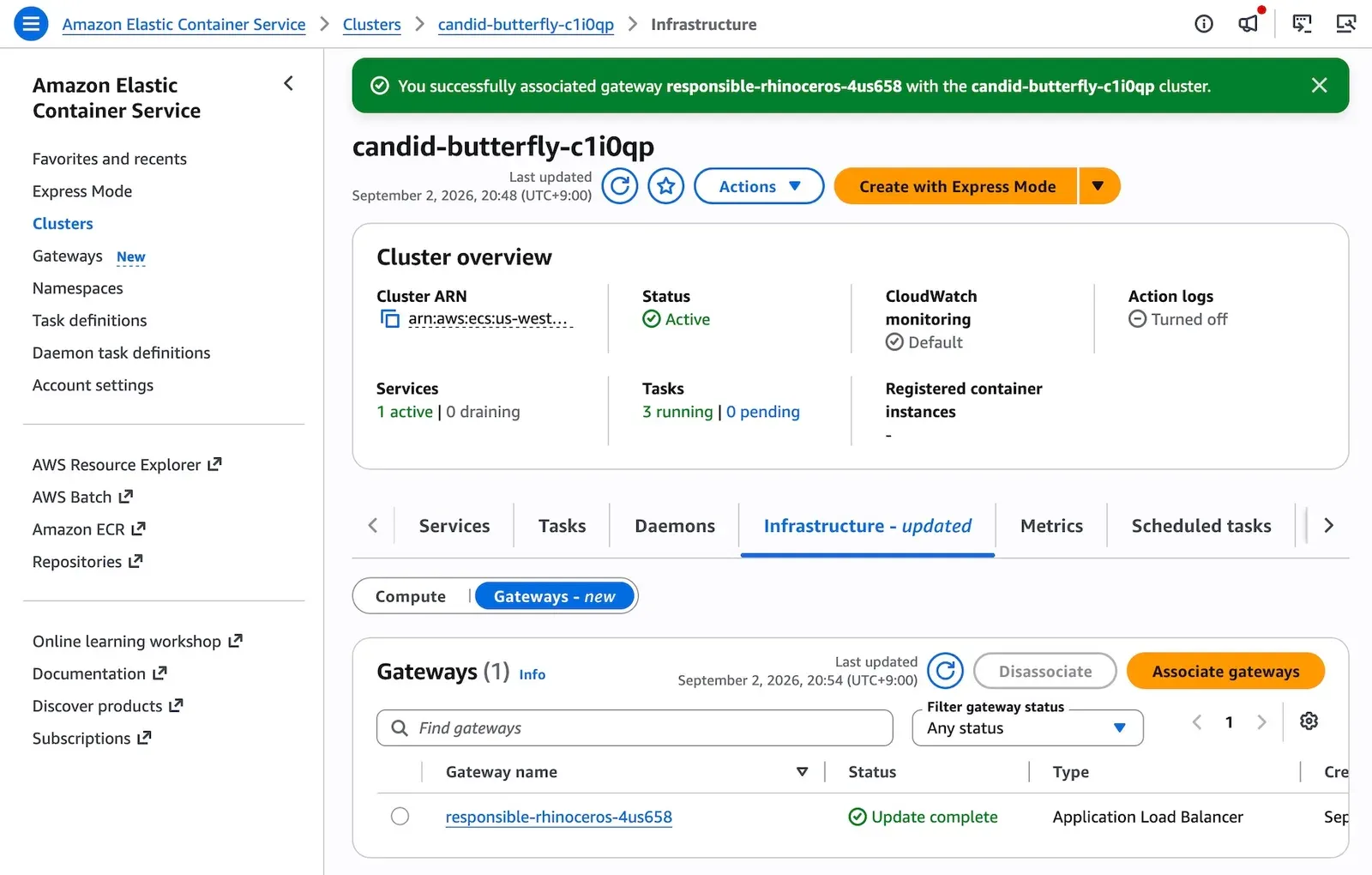Dismiss the green success banner
The image size is (1372, 875).
1320,85
